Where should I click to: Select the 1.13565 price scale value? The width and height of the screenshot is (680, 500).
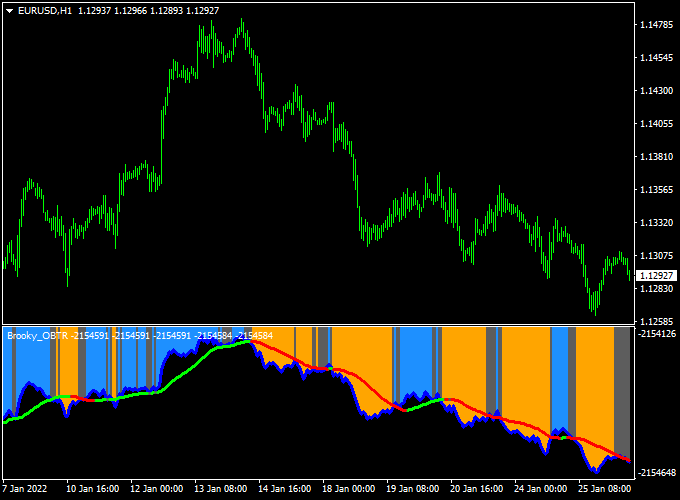tap(657, 190)
